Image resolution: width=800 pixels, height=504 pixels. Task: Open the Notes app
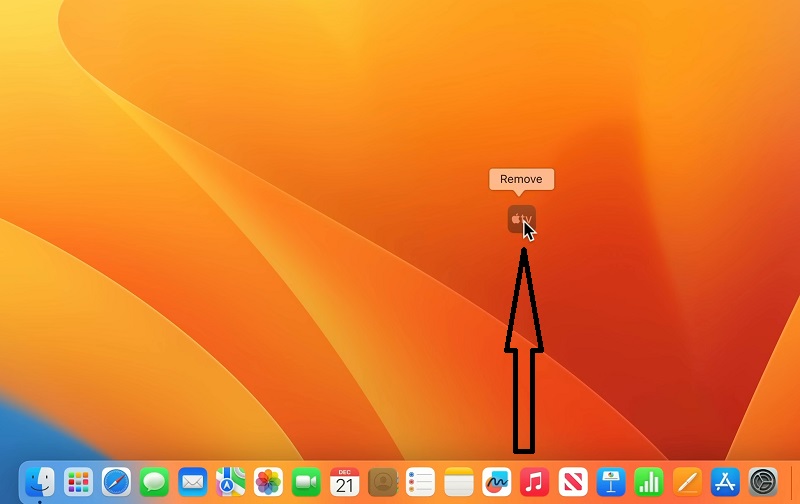point(458,482)
